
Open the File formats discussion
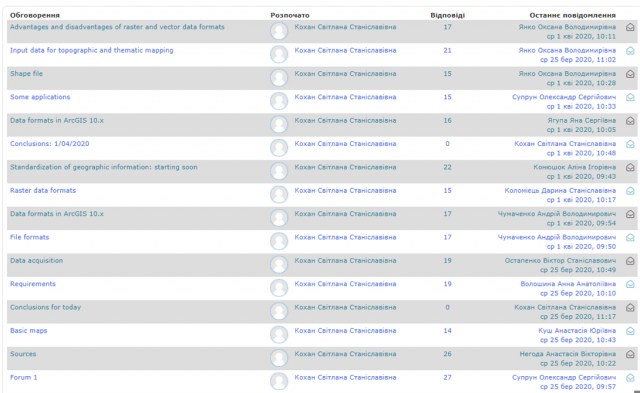click(29, 237)
